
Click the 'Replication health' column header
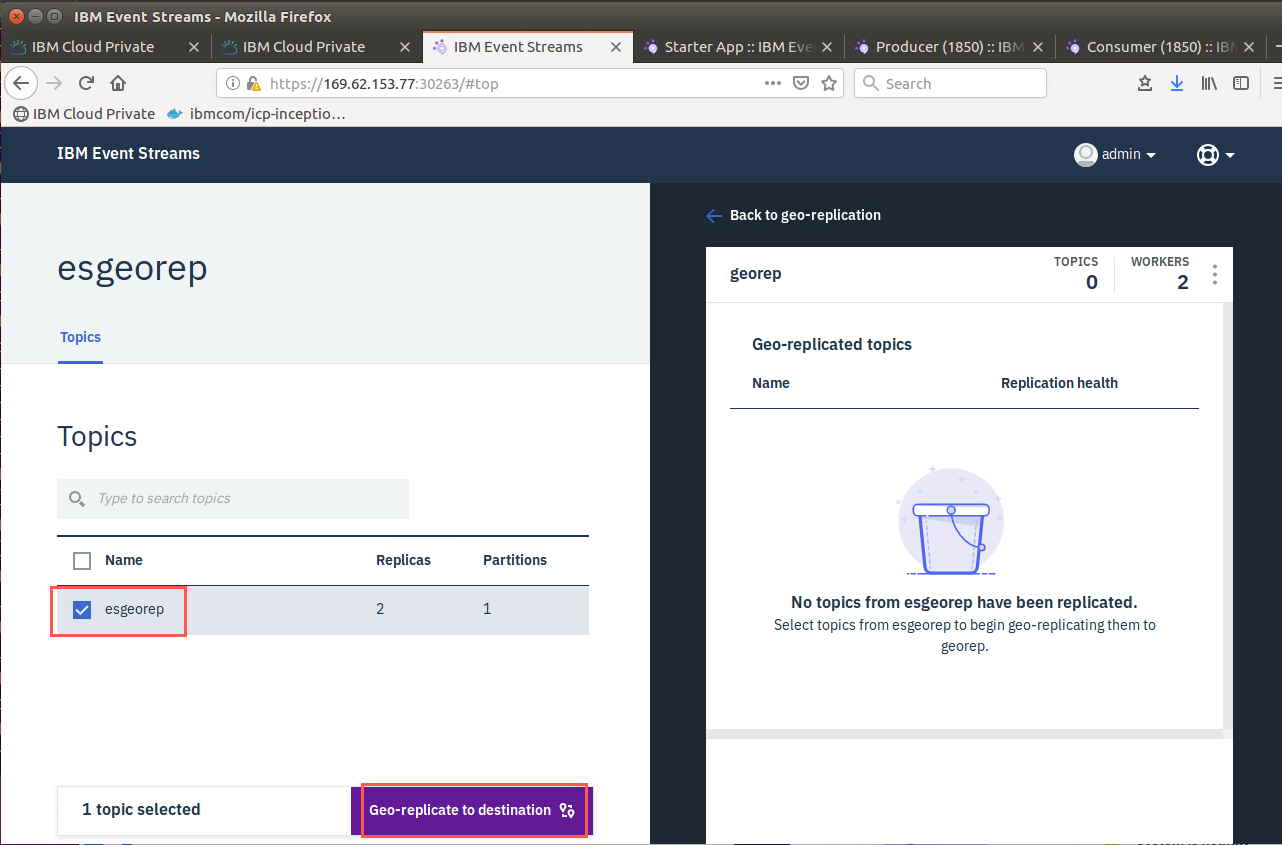click(1059, 383)
